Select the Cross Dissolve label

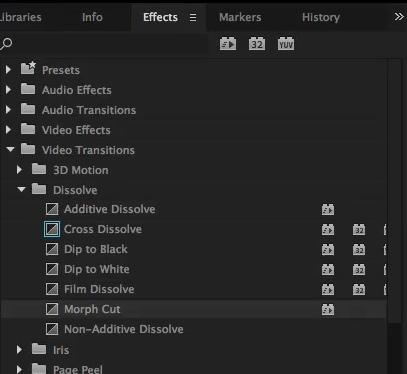[103, 229]
